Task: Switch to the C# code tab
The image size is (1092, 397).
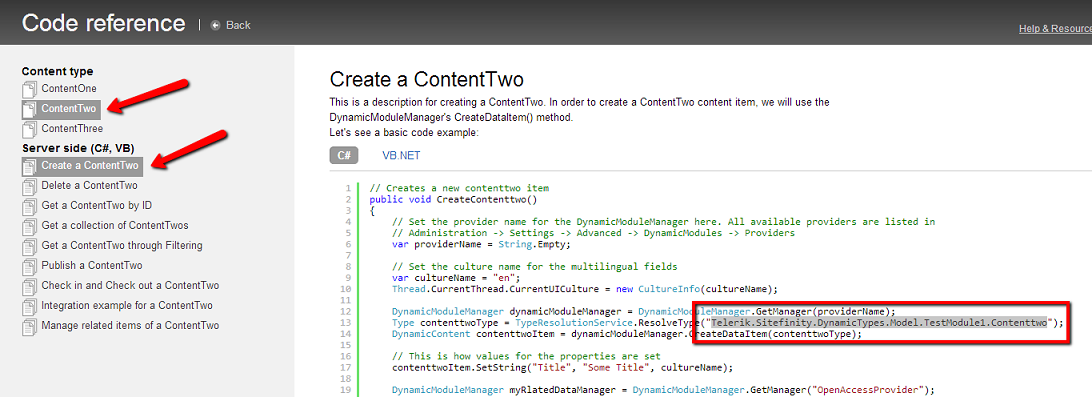Action: 344,155
